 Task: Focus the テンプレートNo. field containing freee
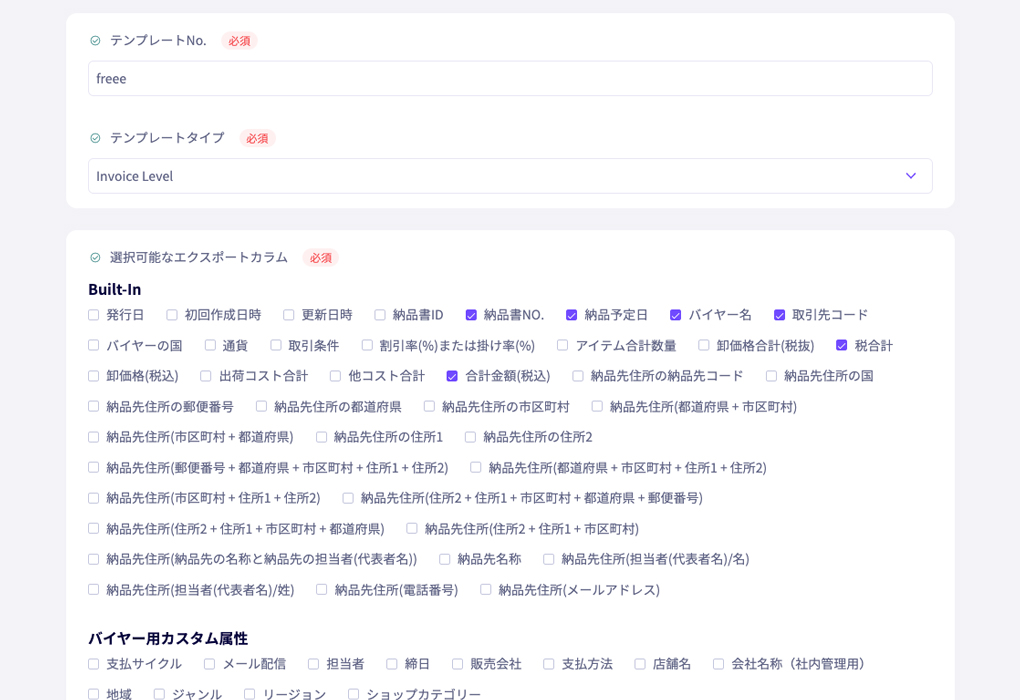(x=510, y=79)
